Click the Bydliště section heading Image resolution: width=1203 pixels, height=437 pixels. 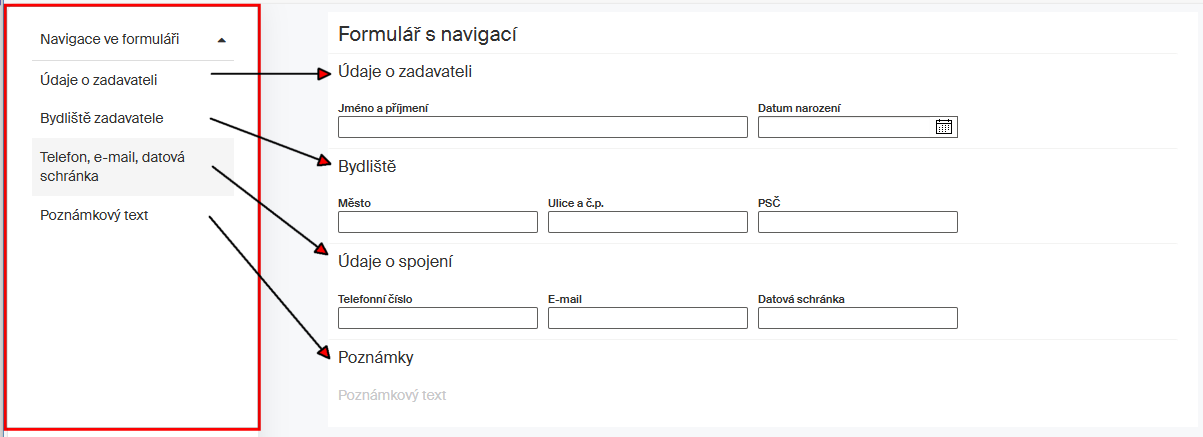(368, 167)
